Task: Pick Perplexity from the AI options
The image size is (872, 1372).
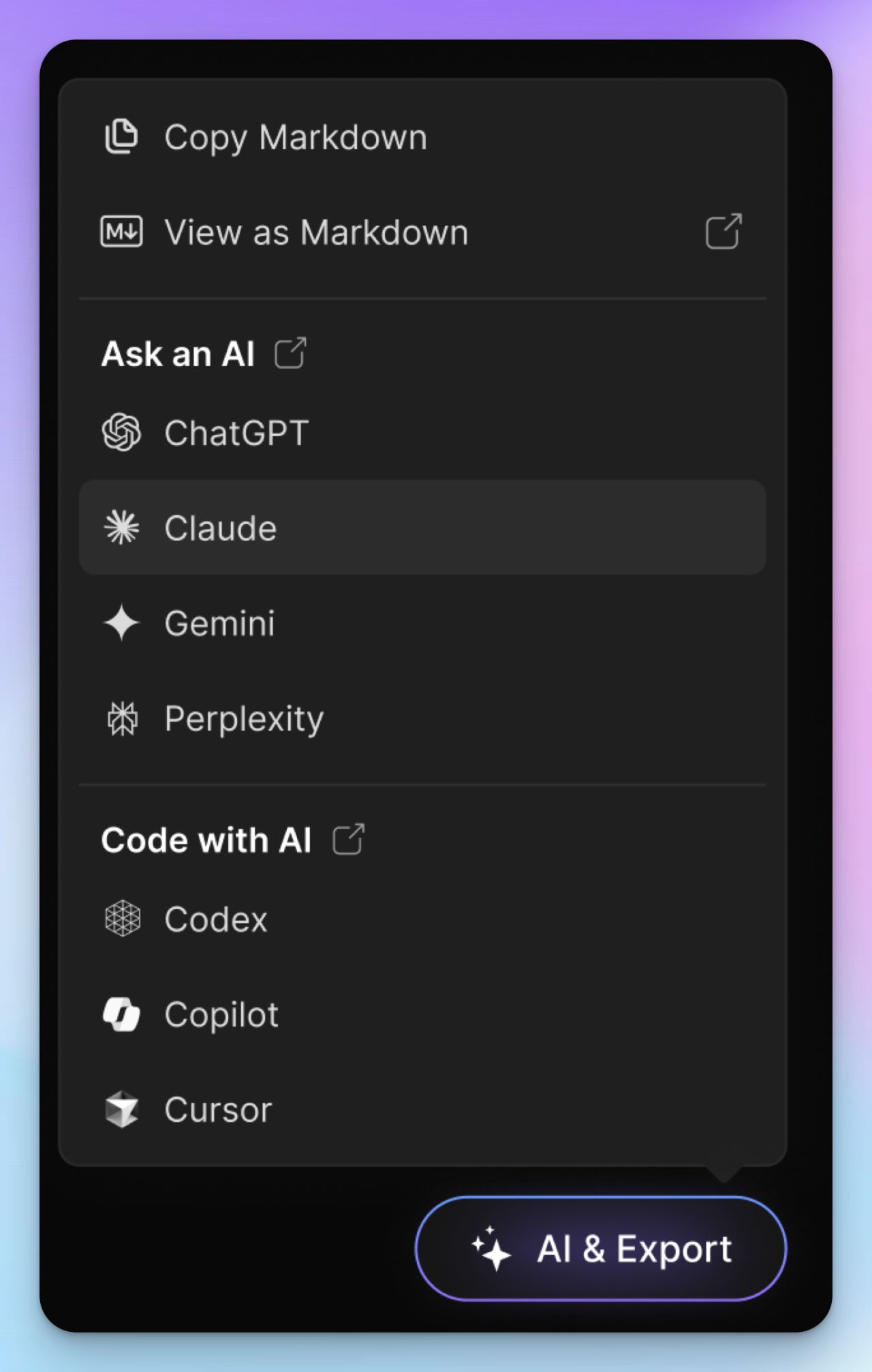Action: tap(244, 718)
